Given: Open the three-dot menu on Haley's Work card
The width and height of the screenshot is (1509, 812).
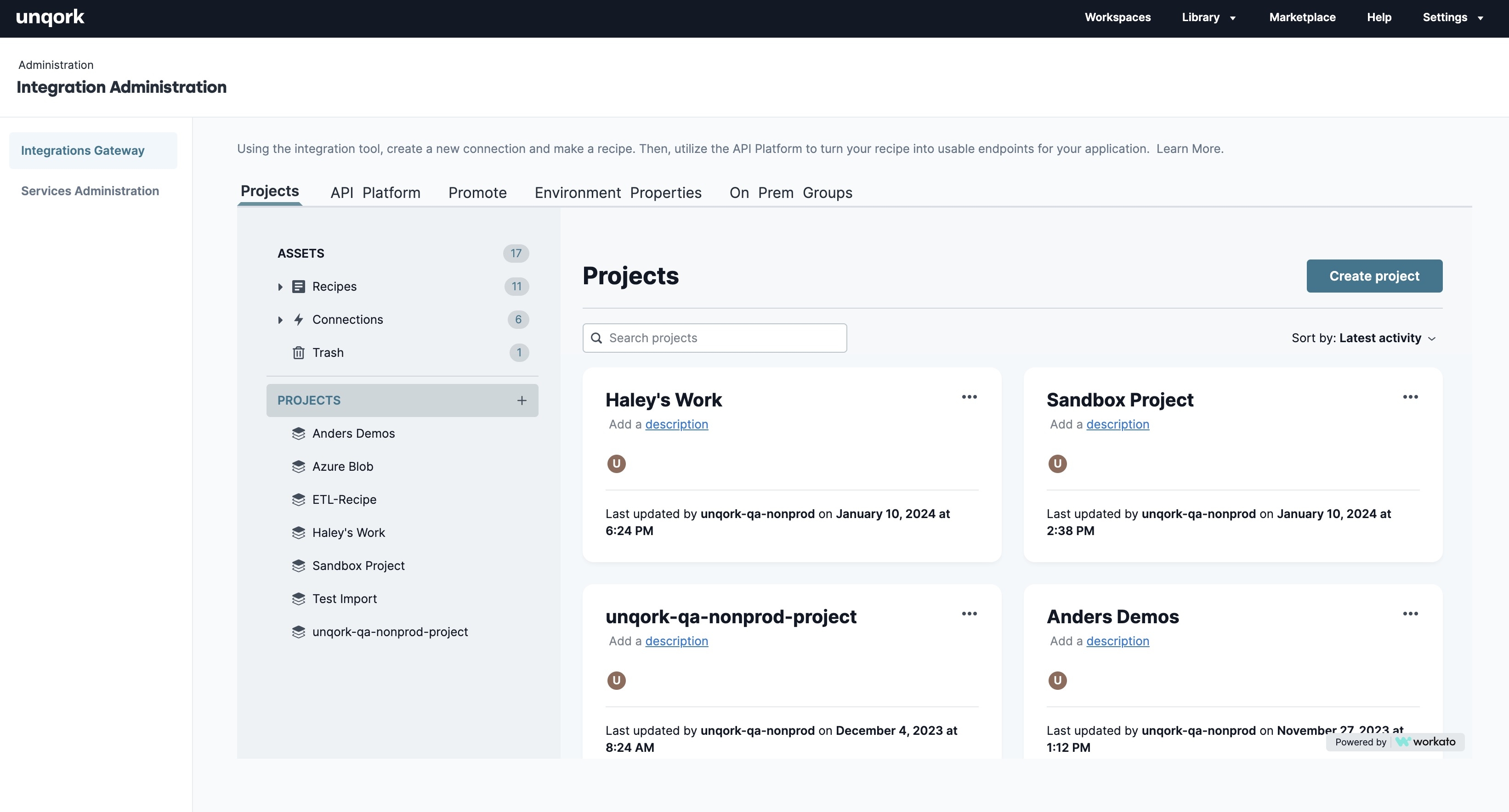Looking at the screenshot, I should click(x=970, y=397).
